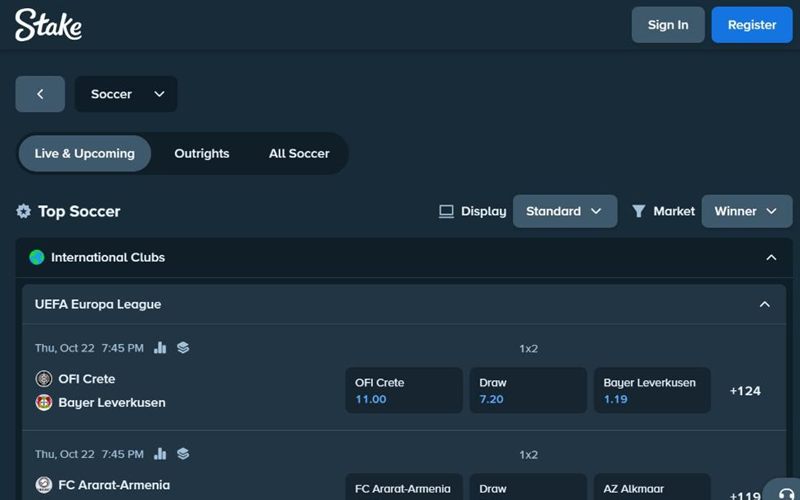Viewport: 800px width, 500px height.
Task: Click the International Clubs heading text
Action: pyautogui.click(x=108, y=257)
